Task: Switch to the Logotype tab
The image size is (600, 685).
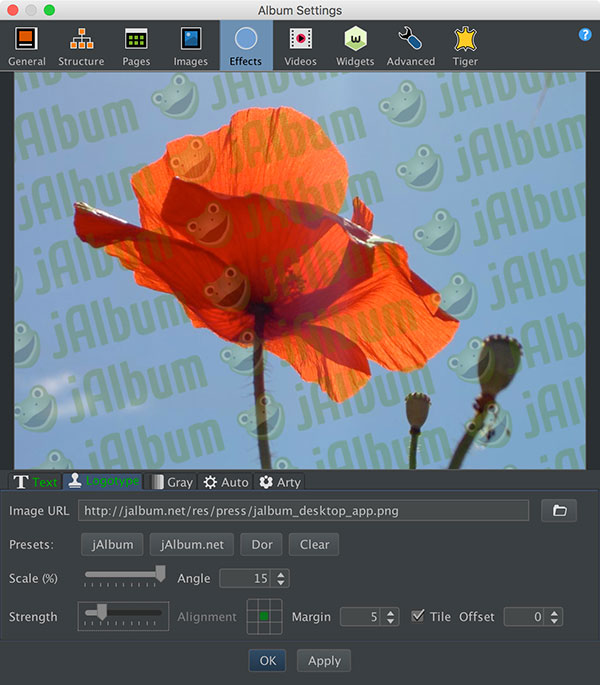Action: point(103,481)
